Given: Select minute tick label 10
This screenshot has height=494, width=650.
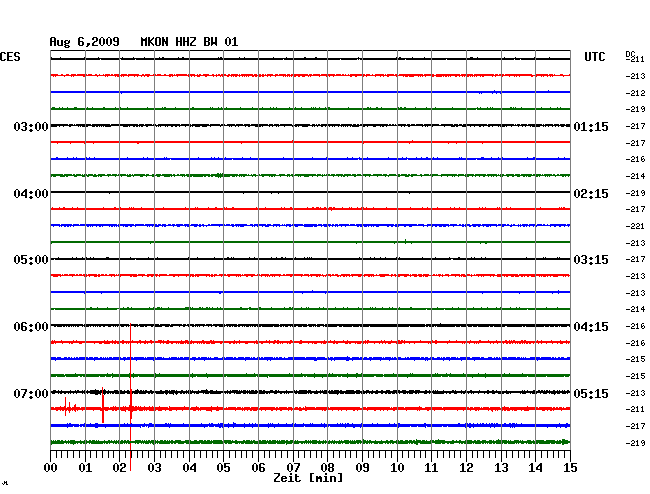Looking at the screenshot, I should 397,468.
